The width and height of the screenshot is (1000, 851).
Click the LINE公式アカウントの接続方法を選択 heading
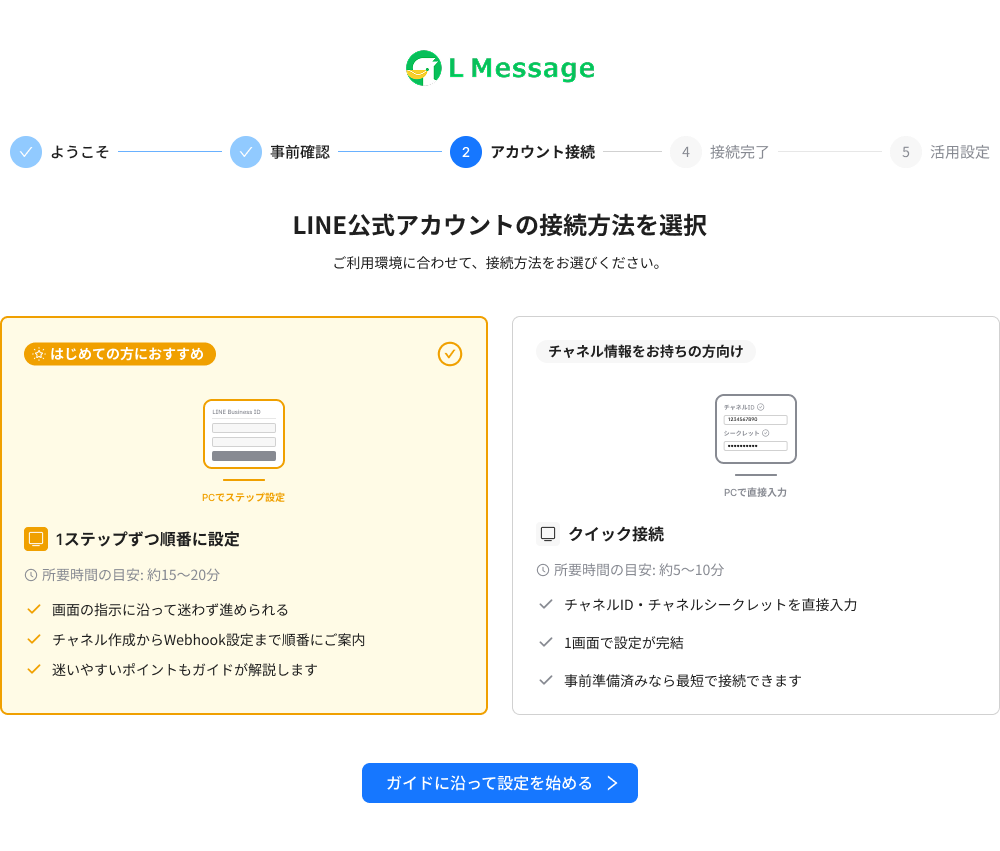click(x=500, y=225)
